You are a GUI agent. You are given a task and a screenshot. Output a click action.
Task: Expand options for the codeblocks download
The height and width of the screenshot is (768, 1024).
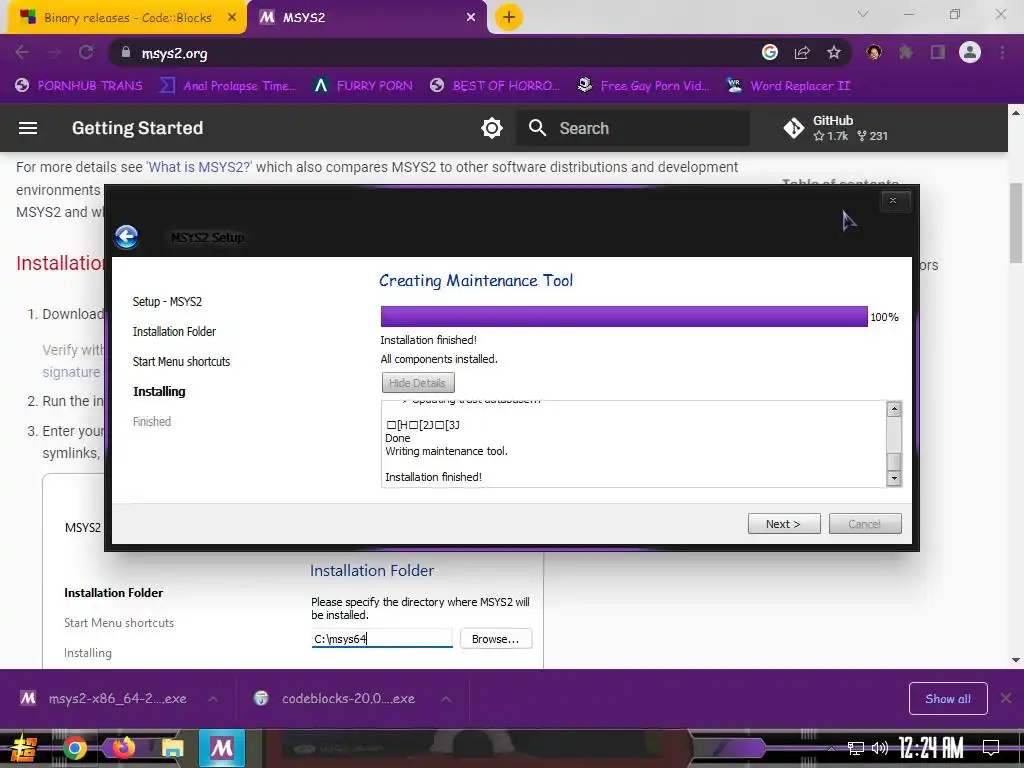[445, 699]
